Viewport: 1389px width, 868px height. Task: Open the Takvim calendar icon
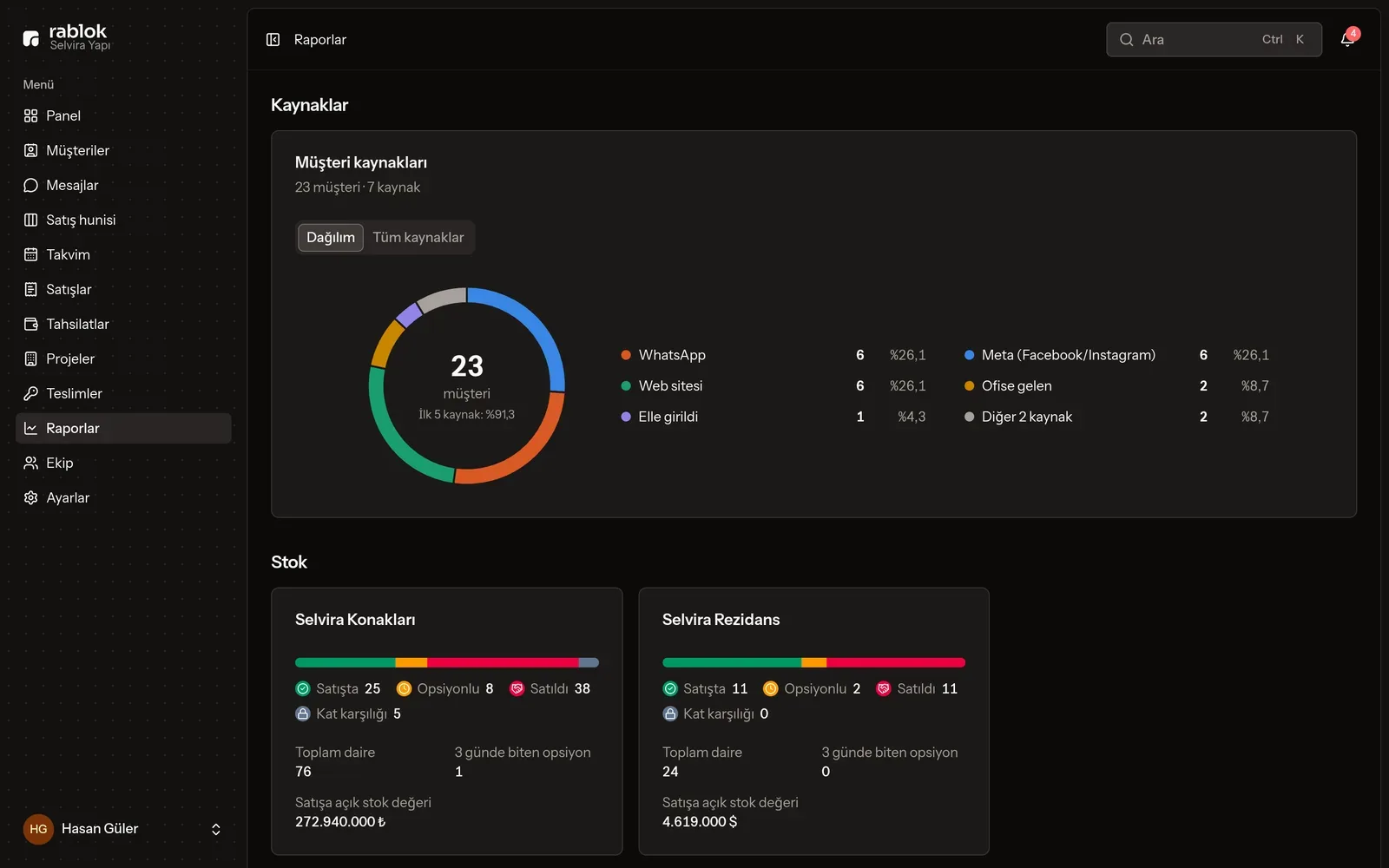point(30,254)
